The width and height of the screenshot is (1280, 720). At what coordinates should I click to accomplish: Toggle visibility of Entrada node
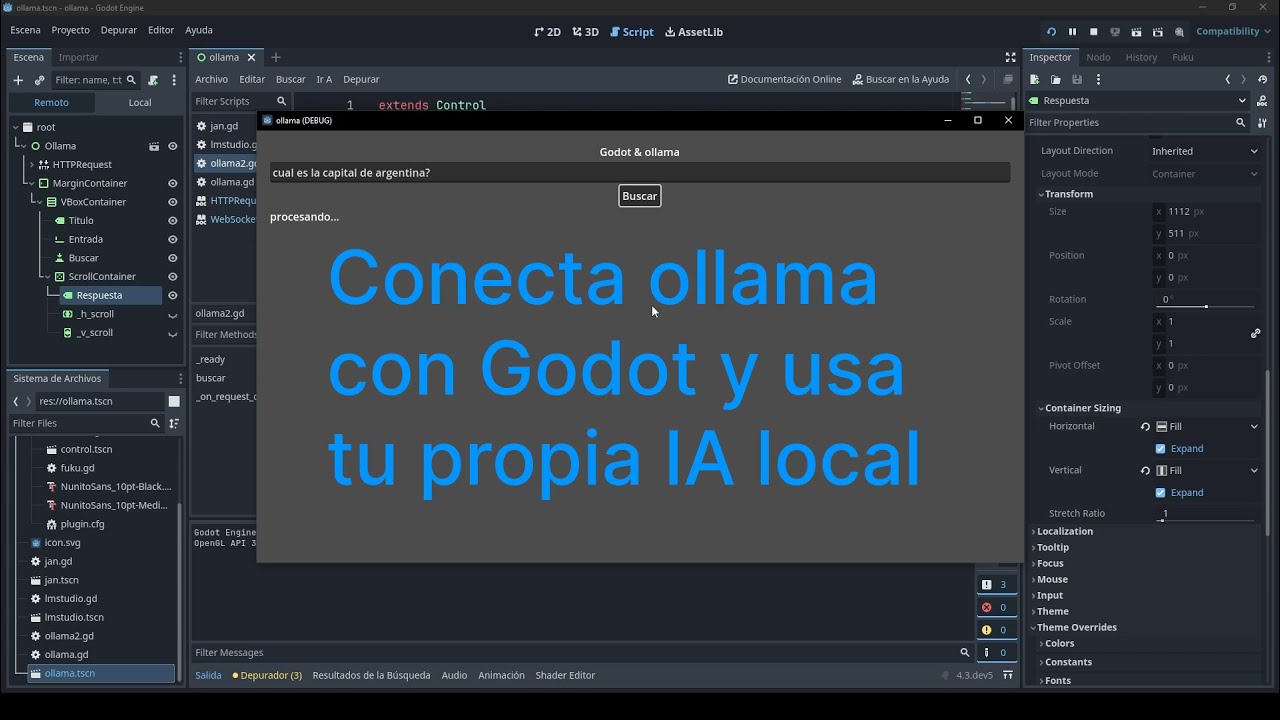click(172, 240)
